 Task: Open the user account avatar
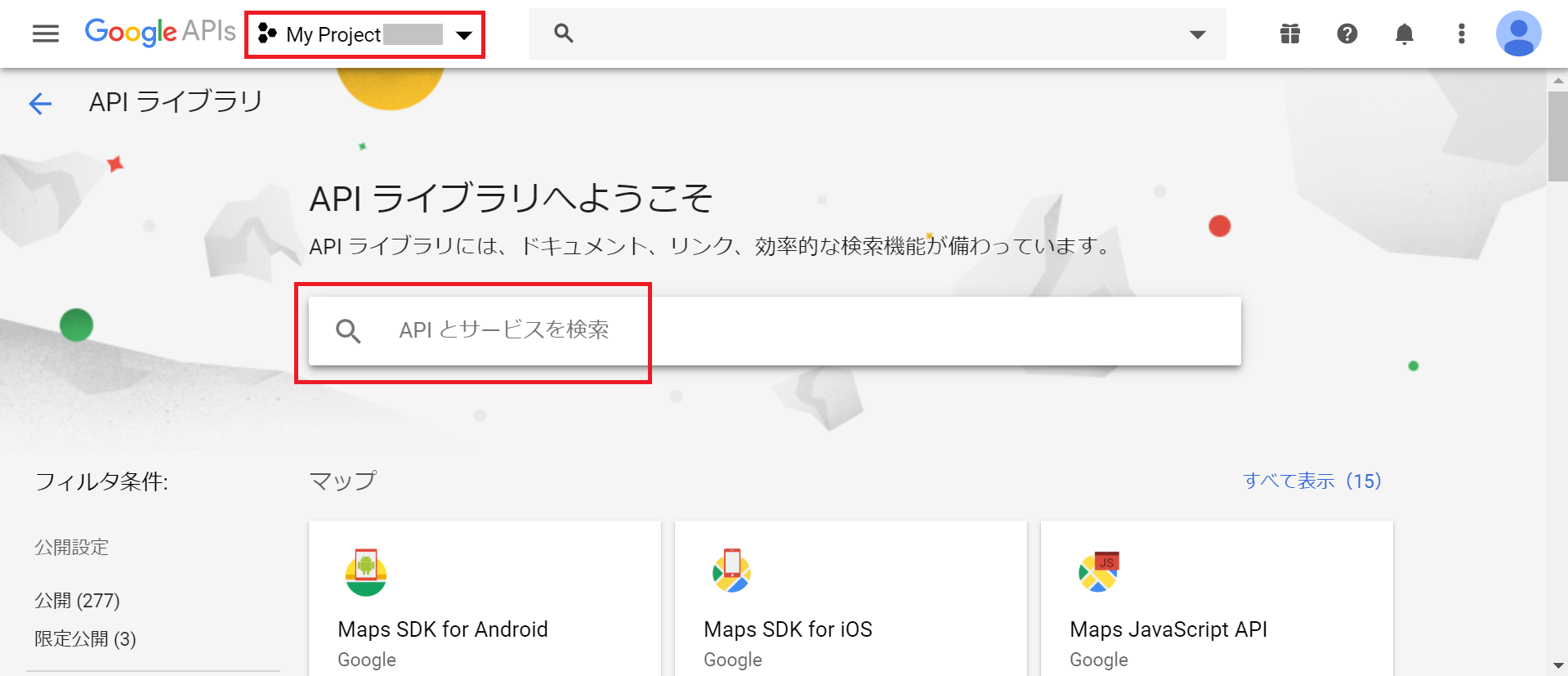point(1519,34)
